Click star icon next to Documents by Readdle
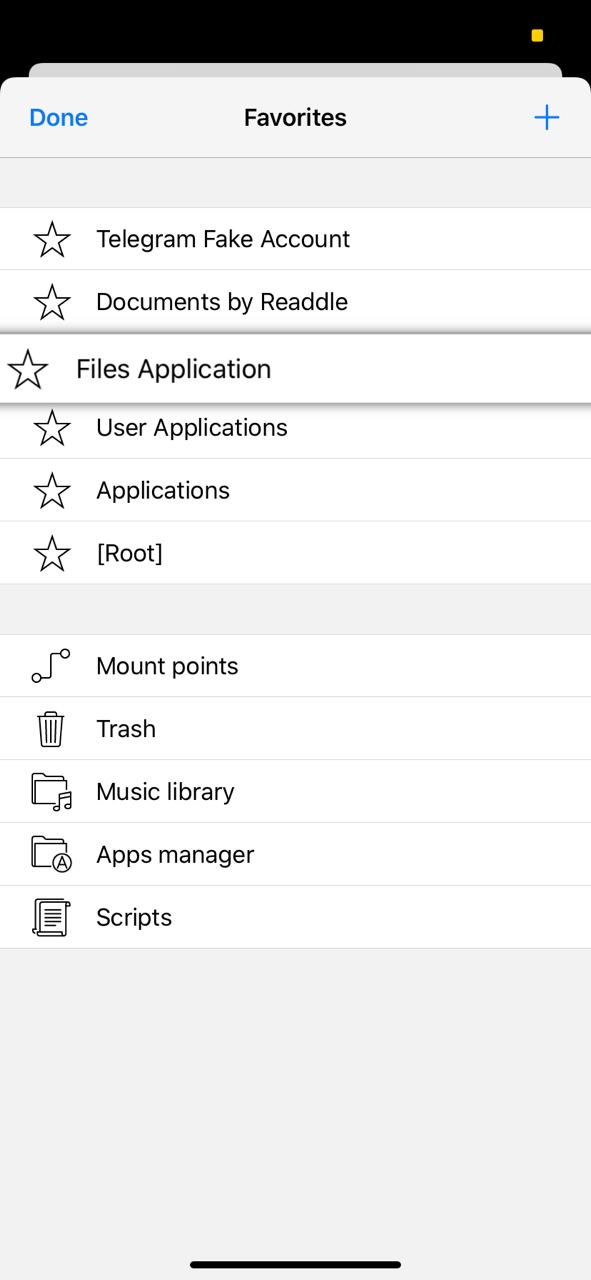The height and width of the screenshot is (1280, 591). click(x=52, y=302)
